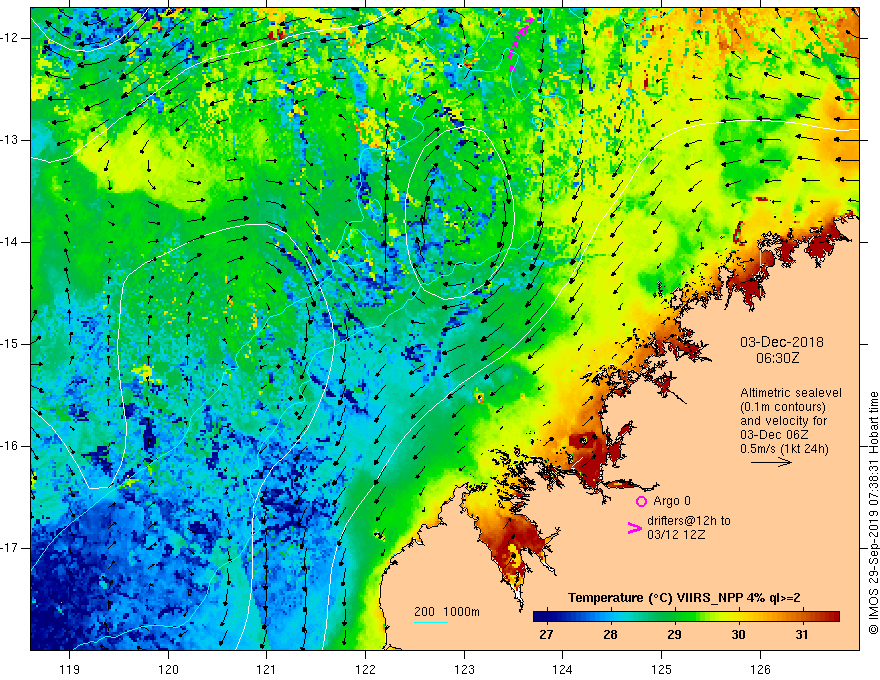Click the longitude axis label 120
The image size is (880, 680).
168,669
